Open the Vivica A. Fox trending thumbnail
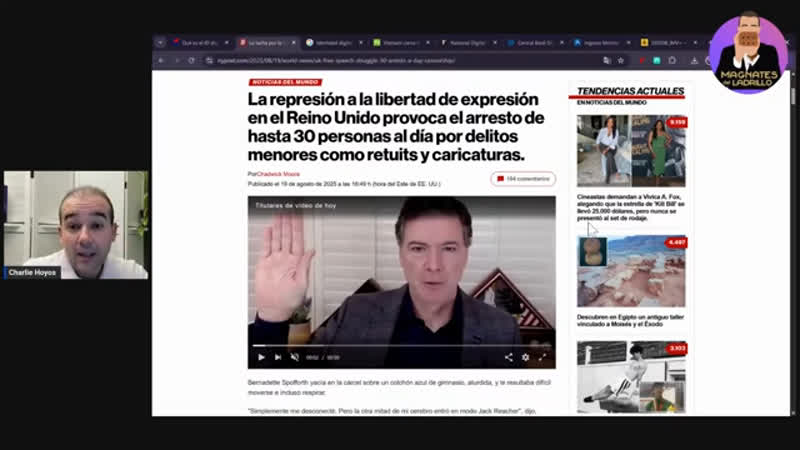 pos(630,150)
